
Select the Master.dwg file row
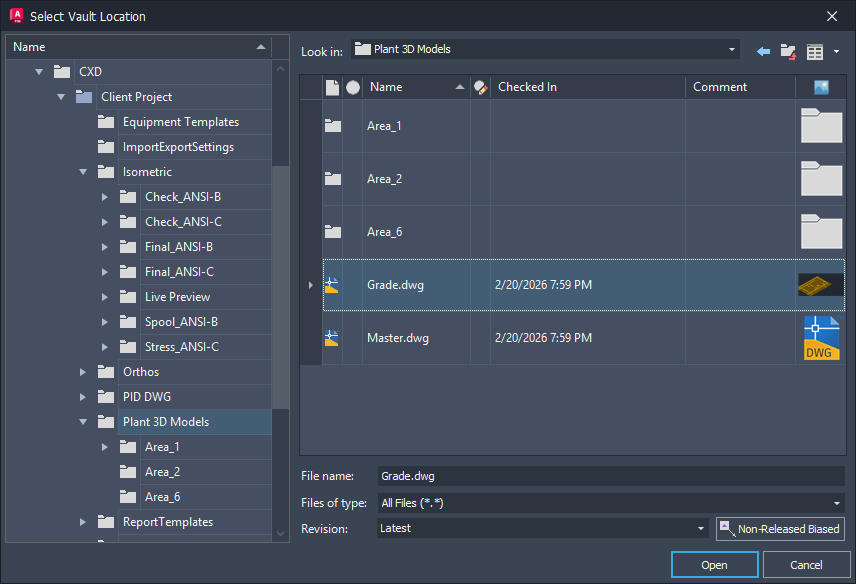coord(583,338)
